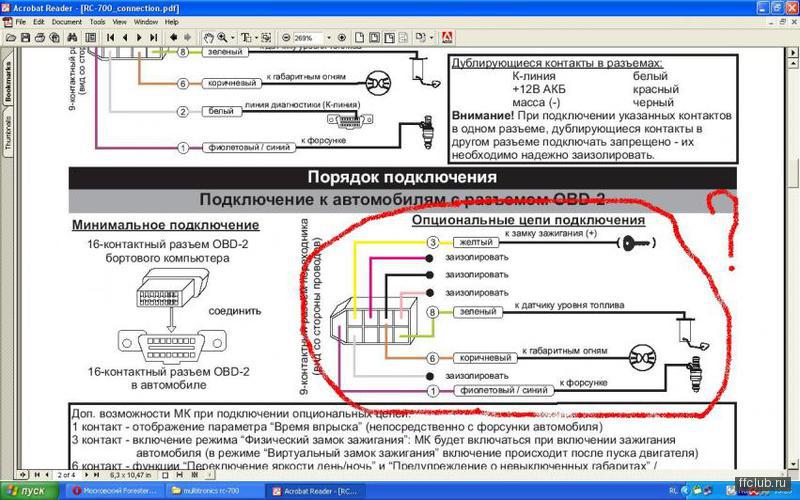Click the scroll down arrow
This screenshot has height=500, width=800.
793,463
